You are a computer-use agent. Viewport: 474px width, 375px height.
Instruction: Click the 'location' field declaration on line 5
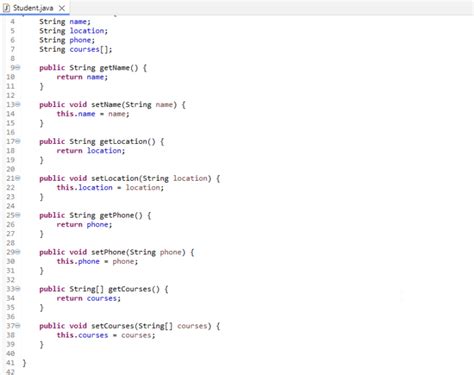[87, 31]
